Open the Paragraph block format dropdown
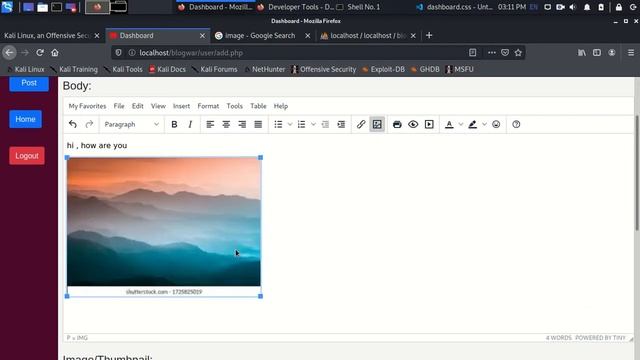The image size is (640, 360). tap(131, 124)
